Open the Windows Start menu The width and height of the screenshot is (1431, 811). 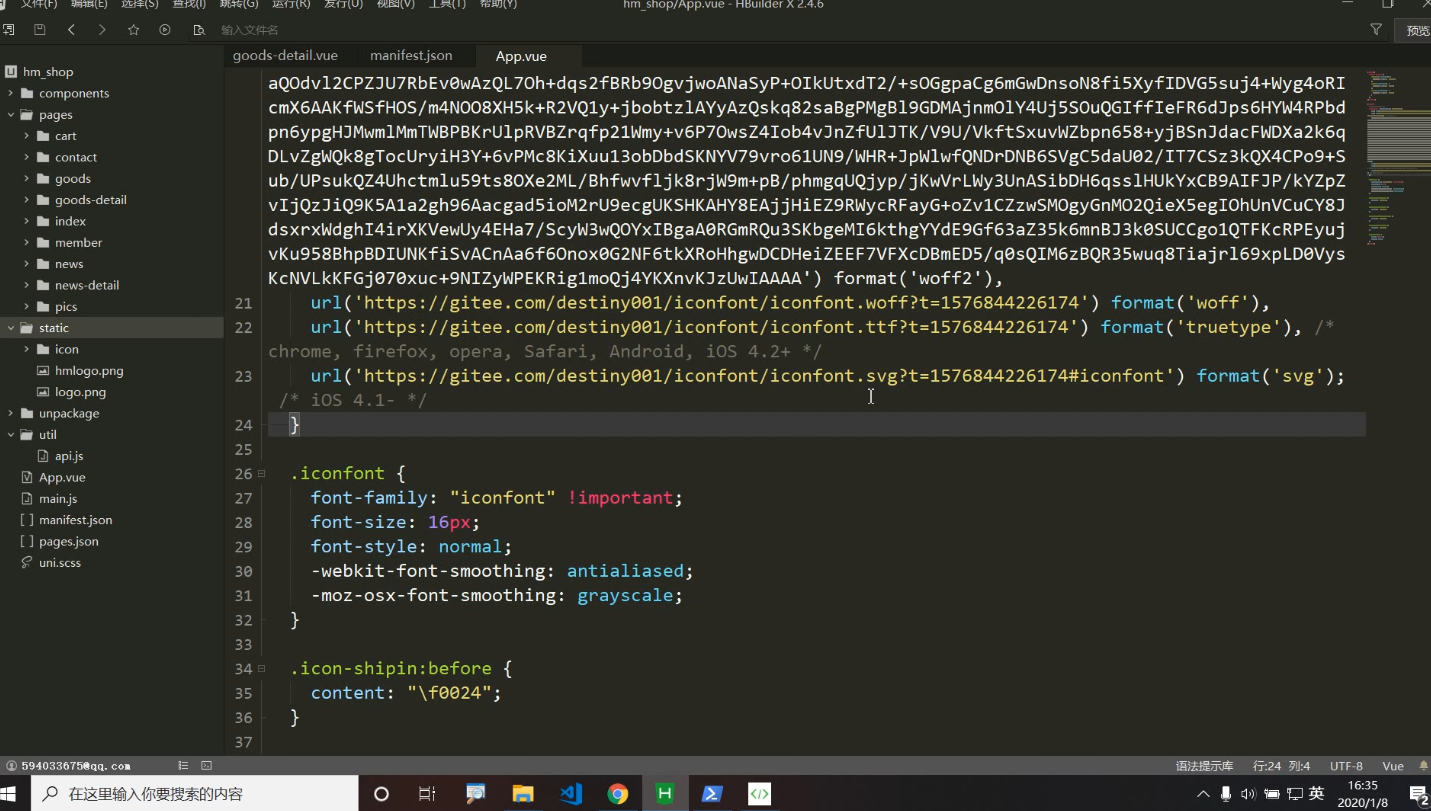pos(9,794)
